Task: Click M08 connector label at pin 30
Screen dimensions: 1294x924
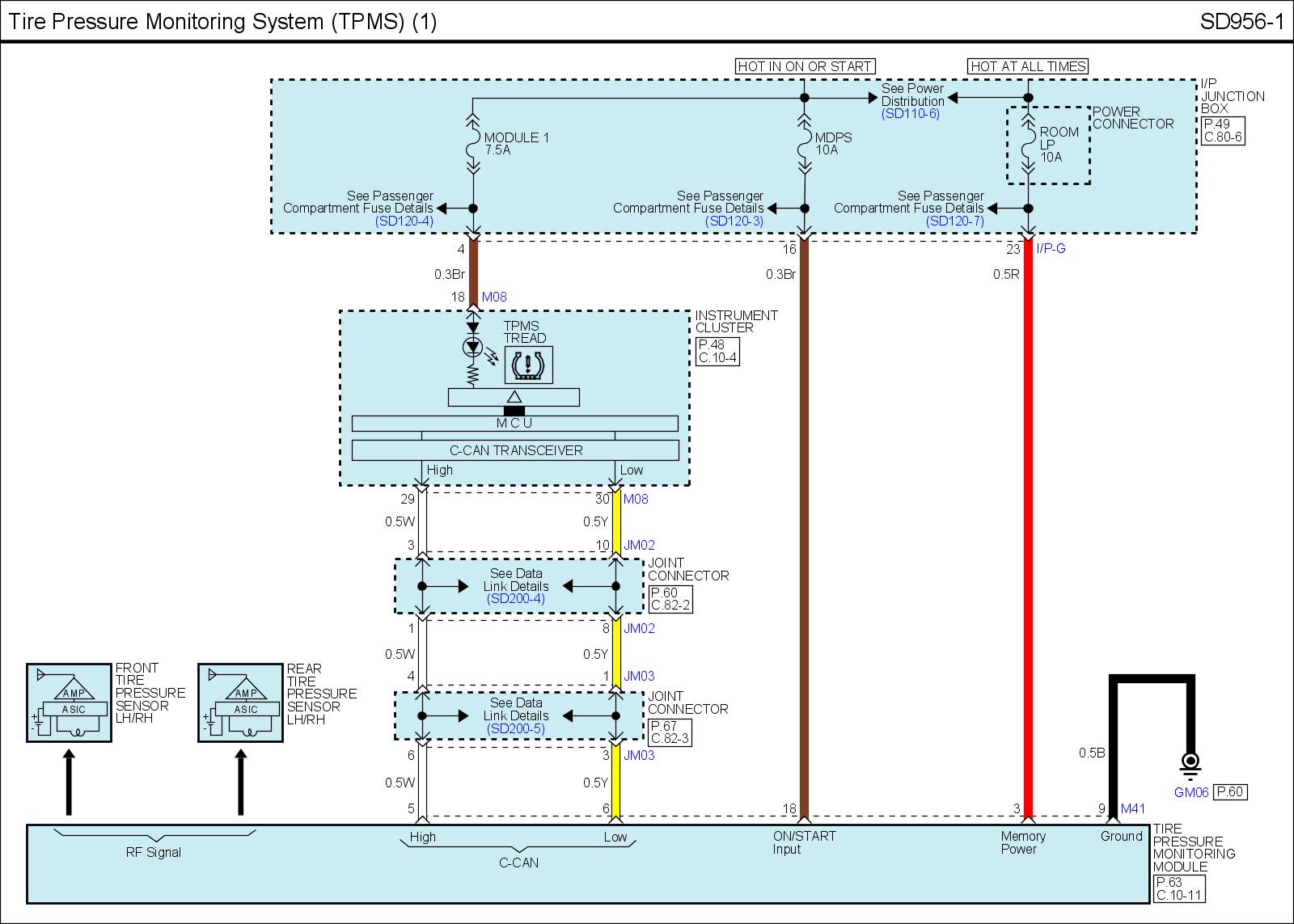Action: point(636,499)
